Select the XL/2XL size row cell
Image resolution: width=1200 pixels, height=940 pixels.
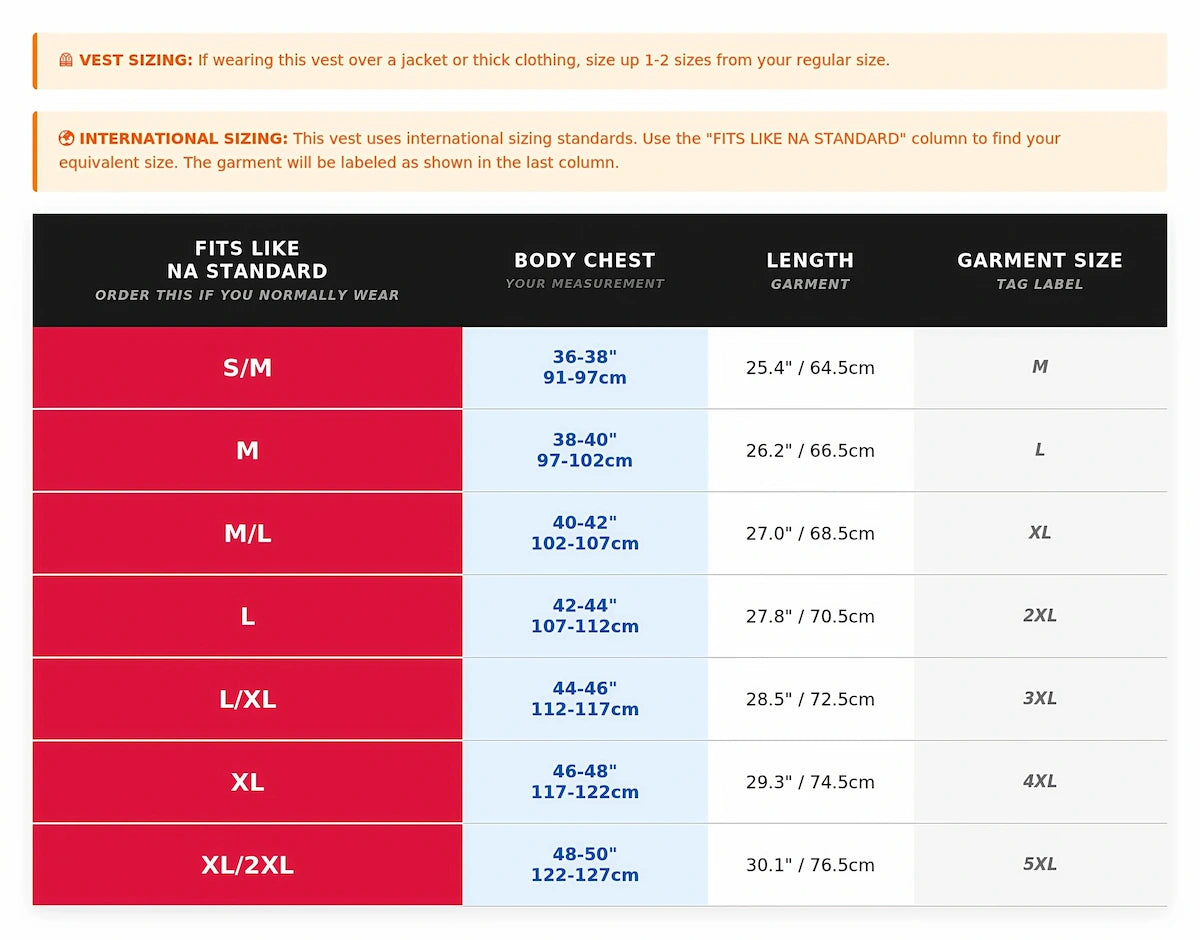coord(247,865)
